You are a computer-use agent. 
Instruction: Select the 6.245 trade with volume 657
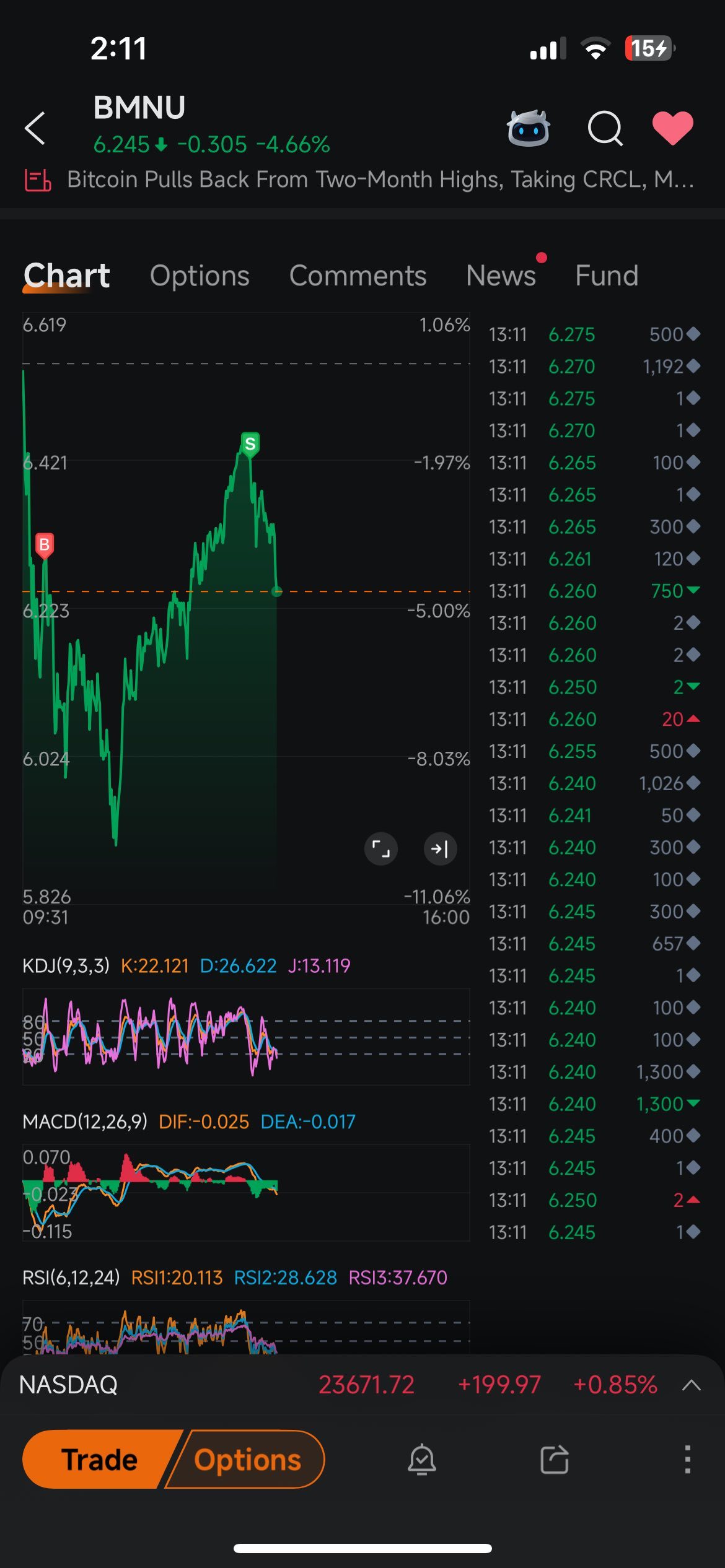594,944
